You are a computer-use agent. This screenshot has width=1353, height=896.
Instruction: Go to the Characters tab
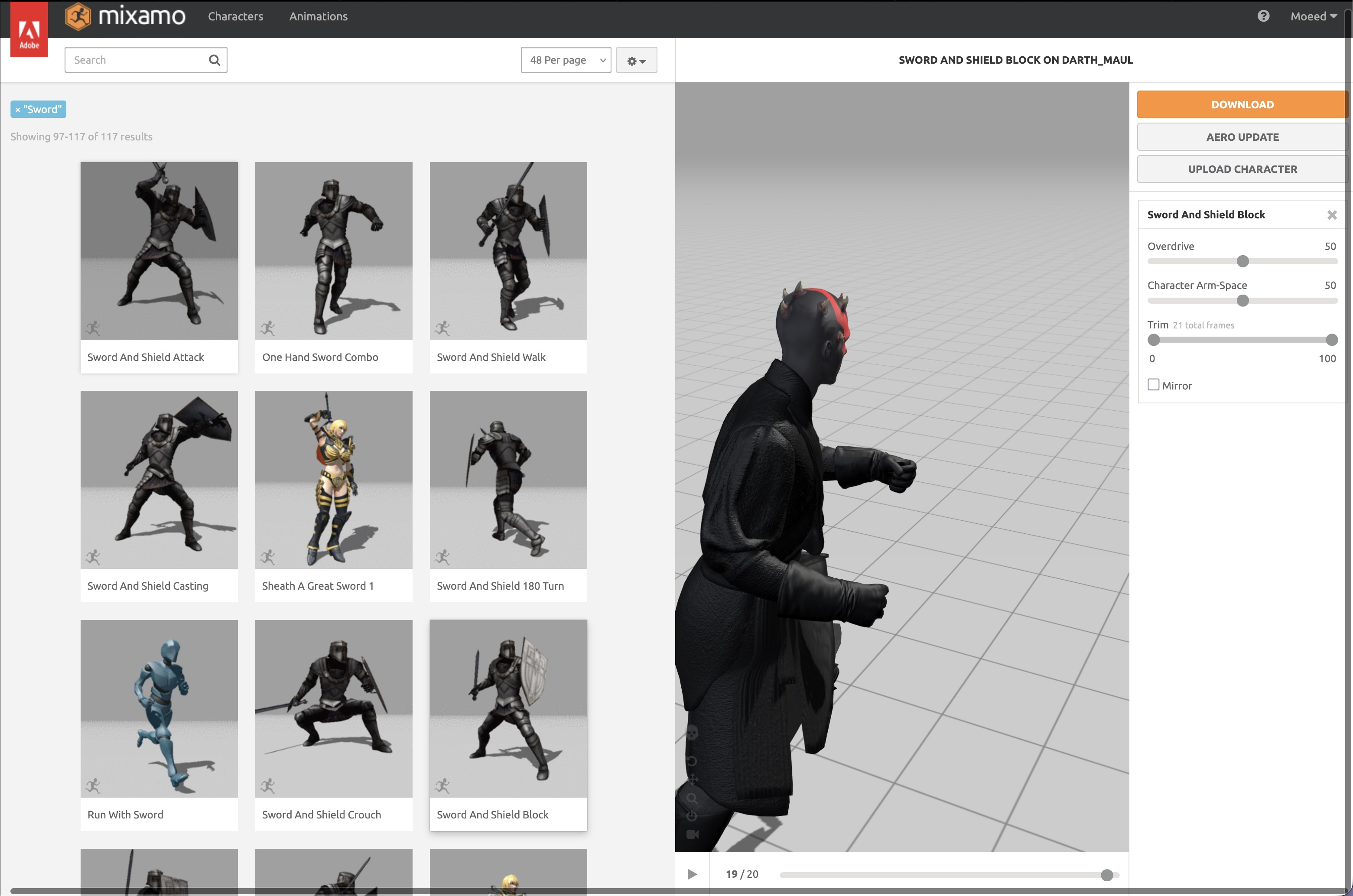pyautogui.click(x=235, y=16)
